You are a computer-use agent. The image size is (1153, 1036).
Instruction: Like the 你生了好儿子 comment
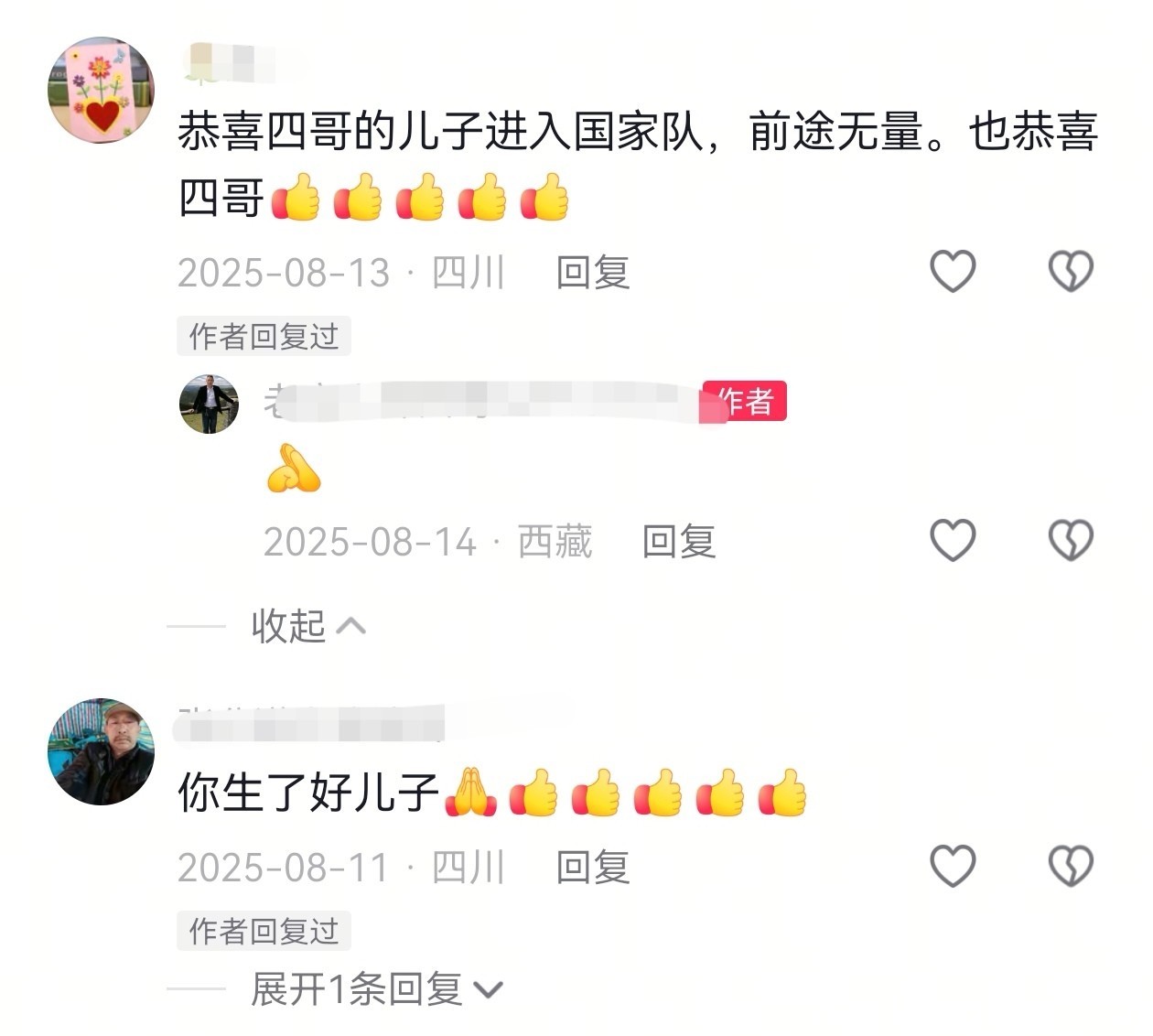point(953,866)
